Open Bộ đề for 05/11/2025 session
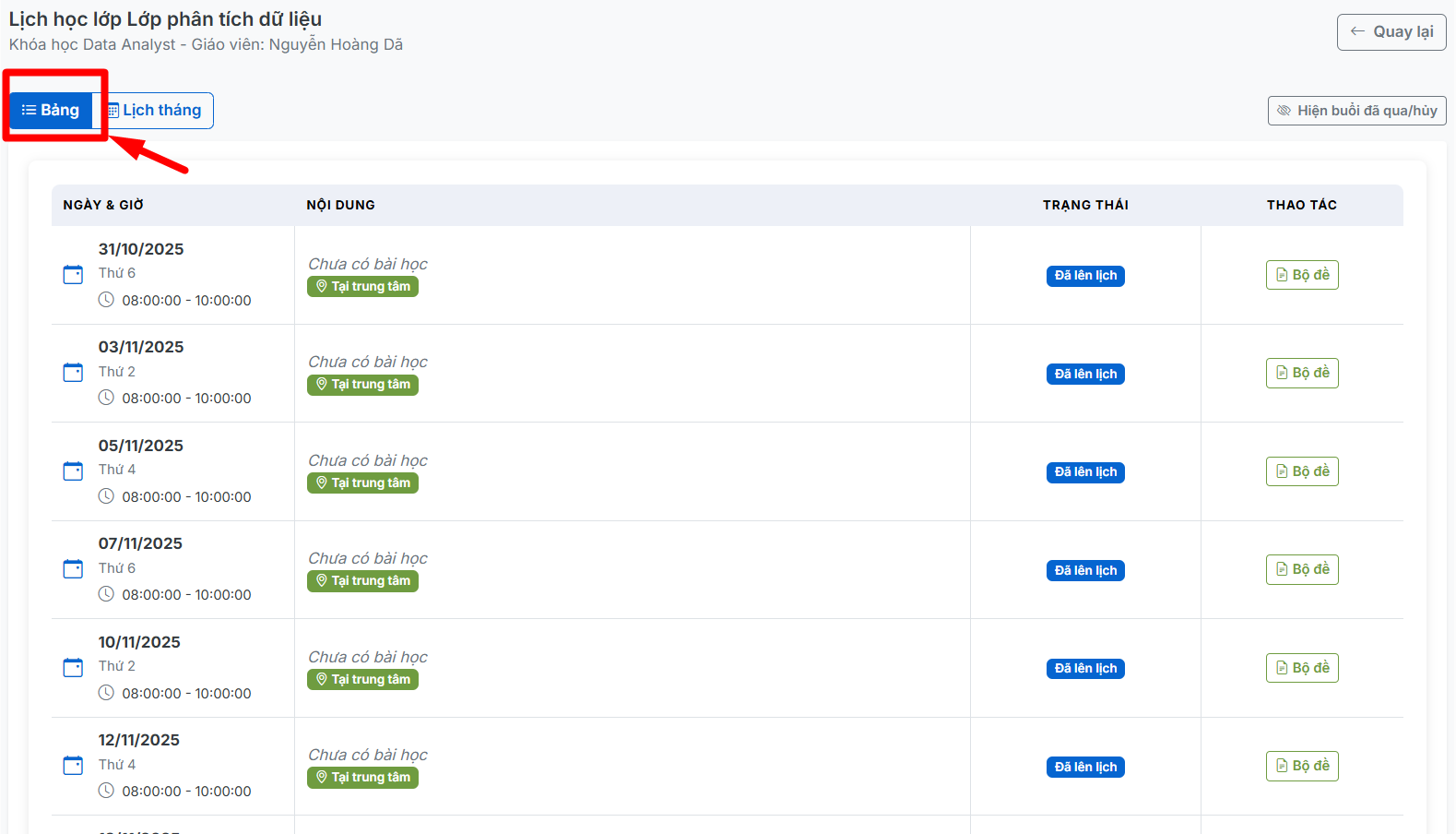Image resolution: width=1456 pixels, height=834 pixels. pyautogui.click(x=1301, y=471)
